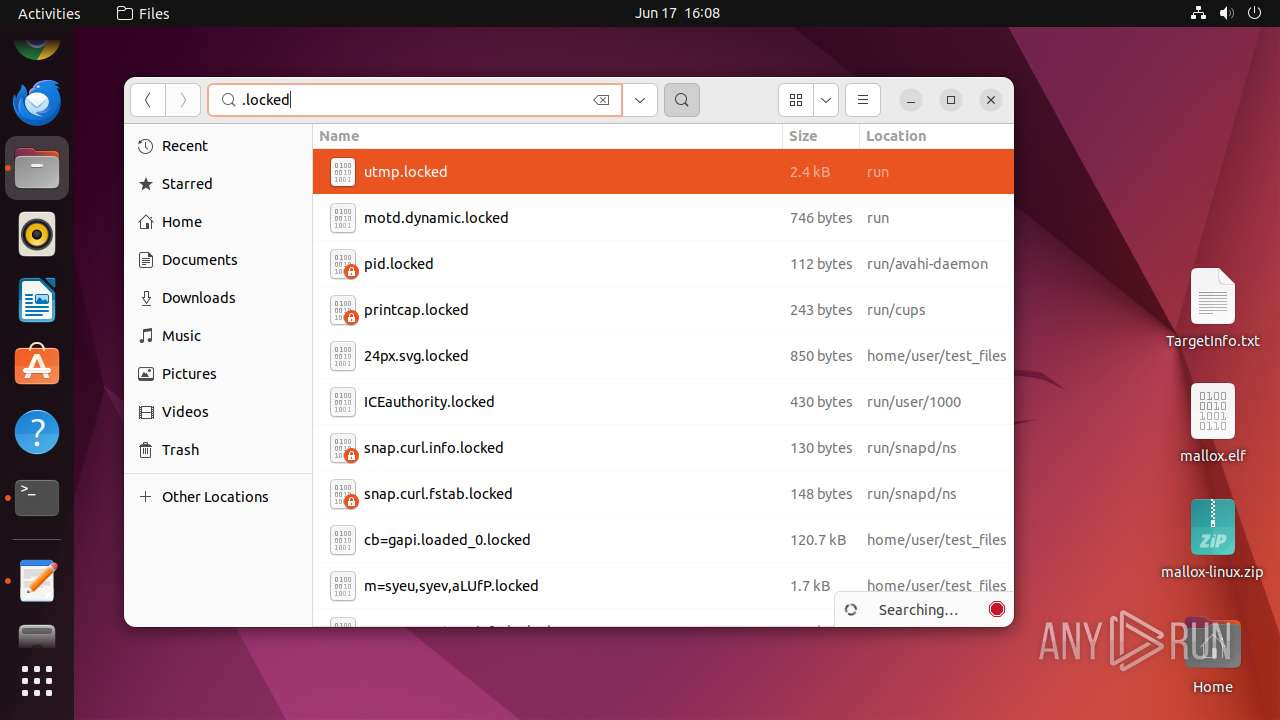
Task: Clear the .locked search text
Action: point(601,100)
